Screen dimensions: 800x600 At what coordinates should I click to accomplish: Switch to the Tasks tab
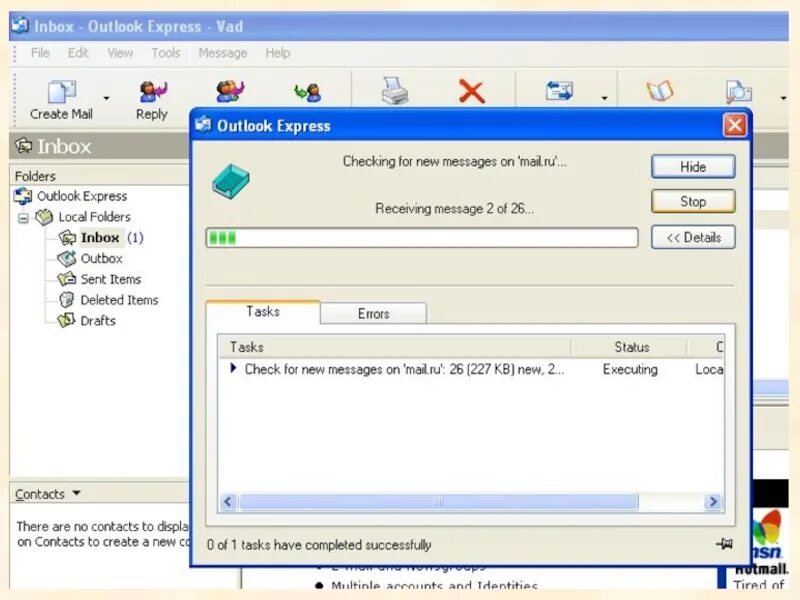pos(263,312)
